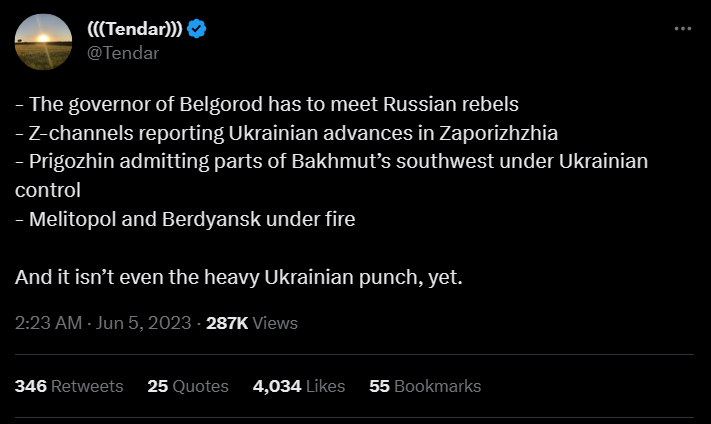Click the (((Tendar))) display name

pyautogui.click(x=135, y=29)
